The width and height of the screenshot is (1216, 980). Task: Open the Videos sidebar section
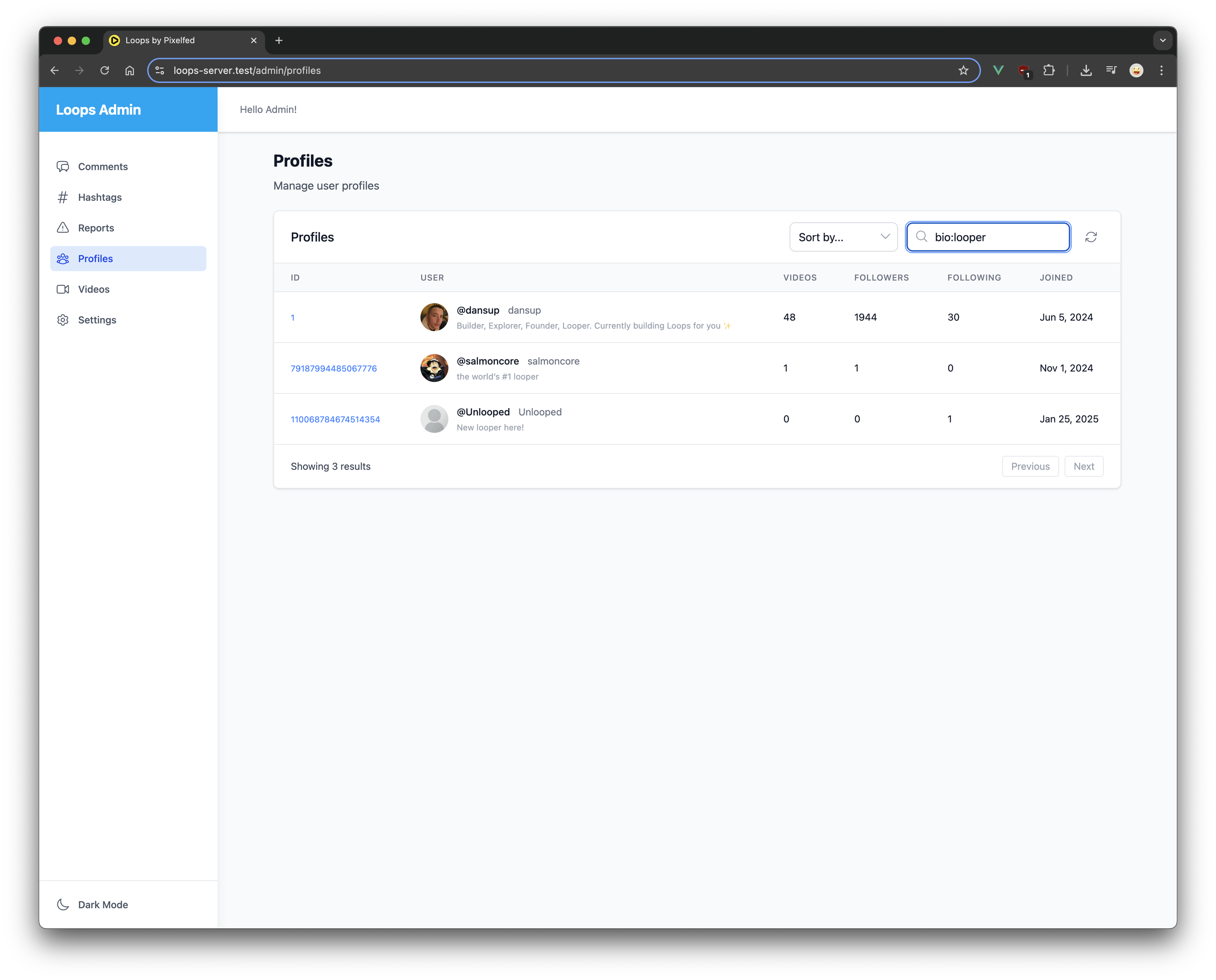pyautogui.click(x=128, y=289)
